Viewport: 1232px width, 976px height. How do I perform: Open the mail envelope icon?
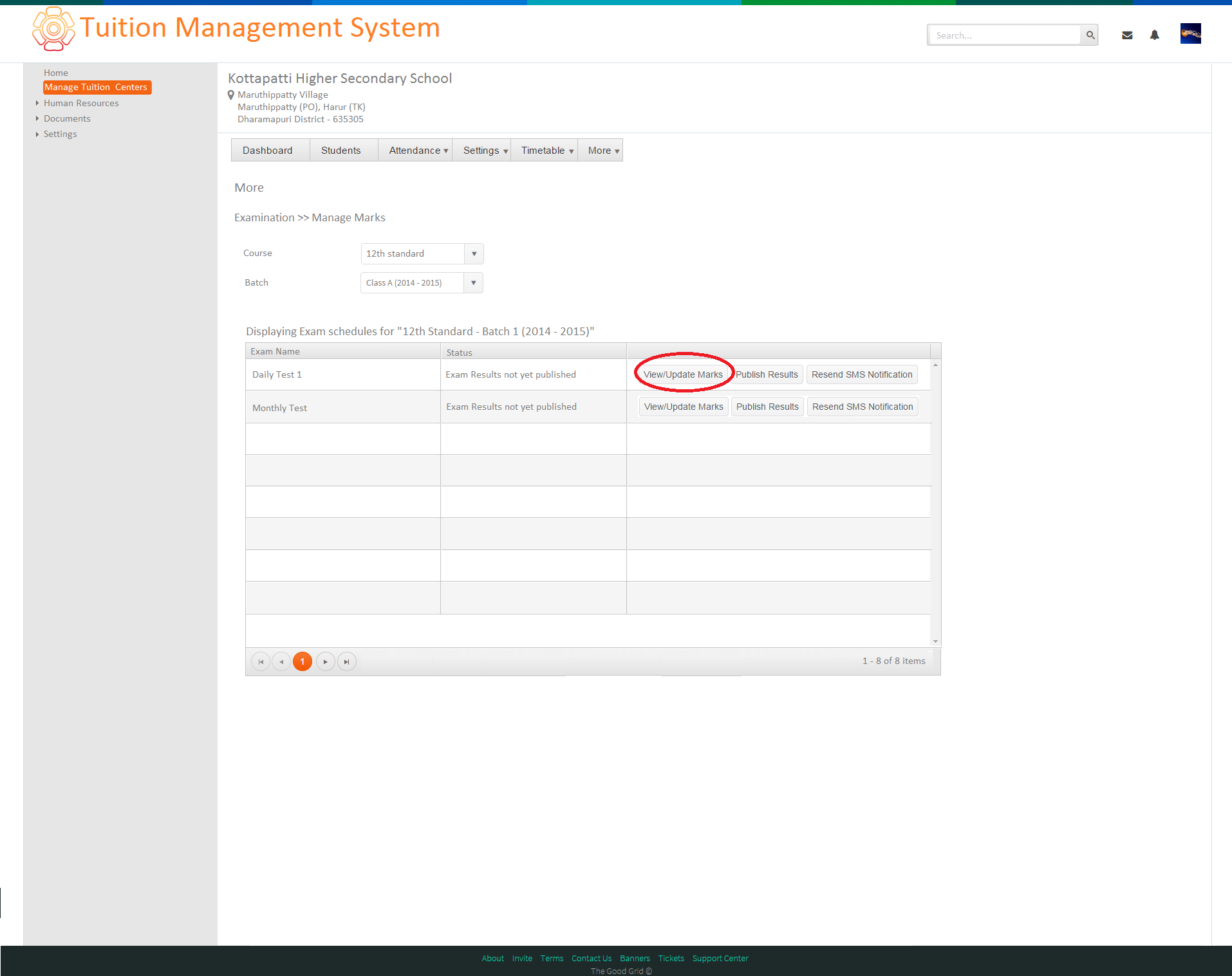coord(1127,35)
